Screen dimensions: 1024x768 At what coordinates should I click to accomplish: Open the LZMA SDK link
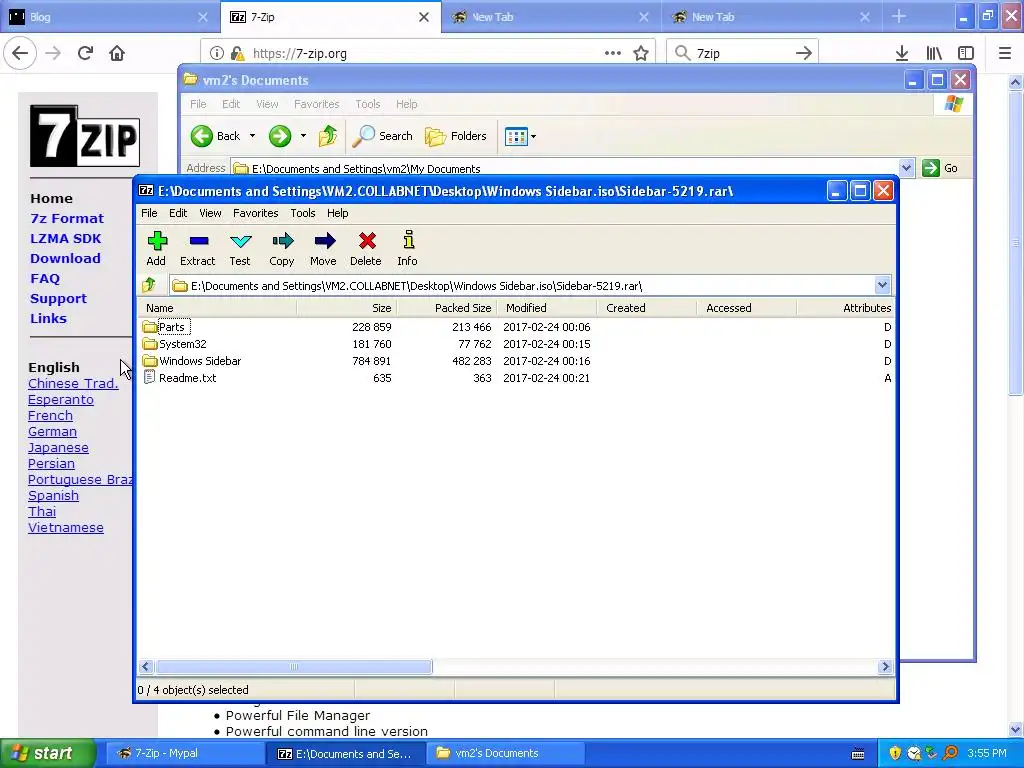click(x=65, y=238)
